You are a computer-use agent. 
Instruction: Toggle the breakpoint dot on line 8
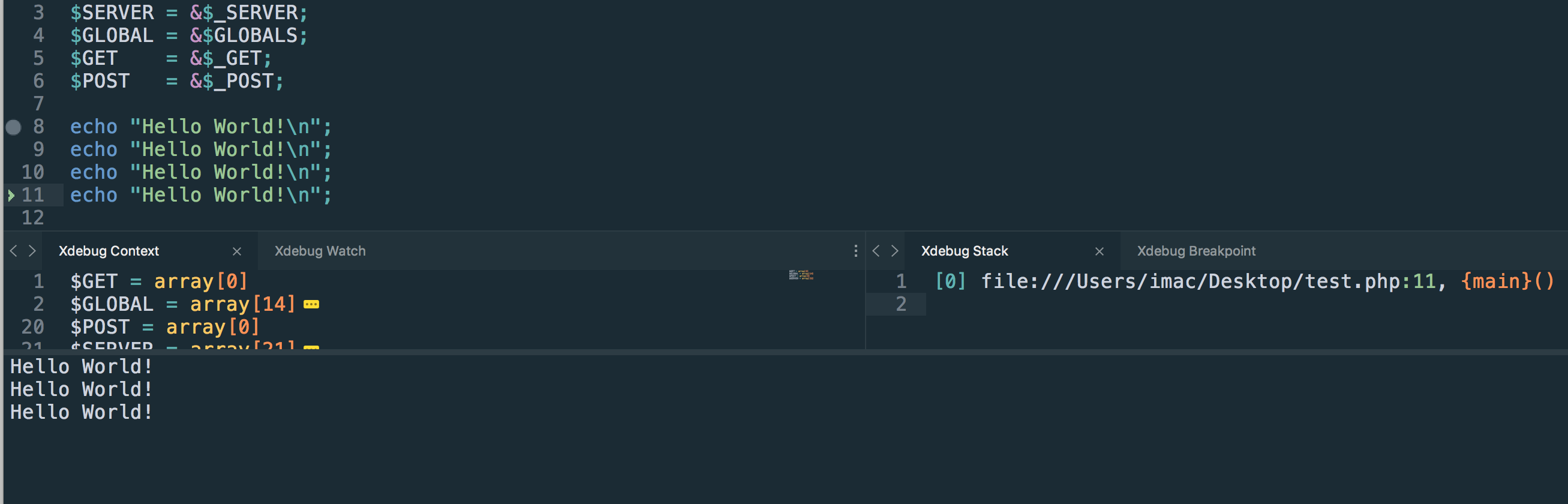(x=13, y=127)
